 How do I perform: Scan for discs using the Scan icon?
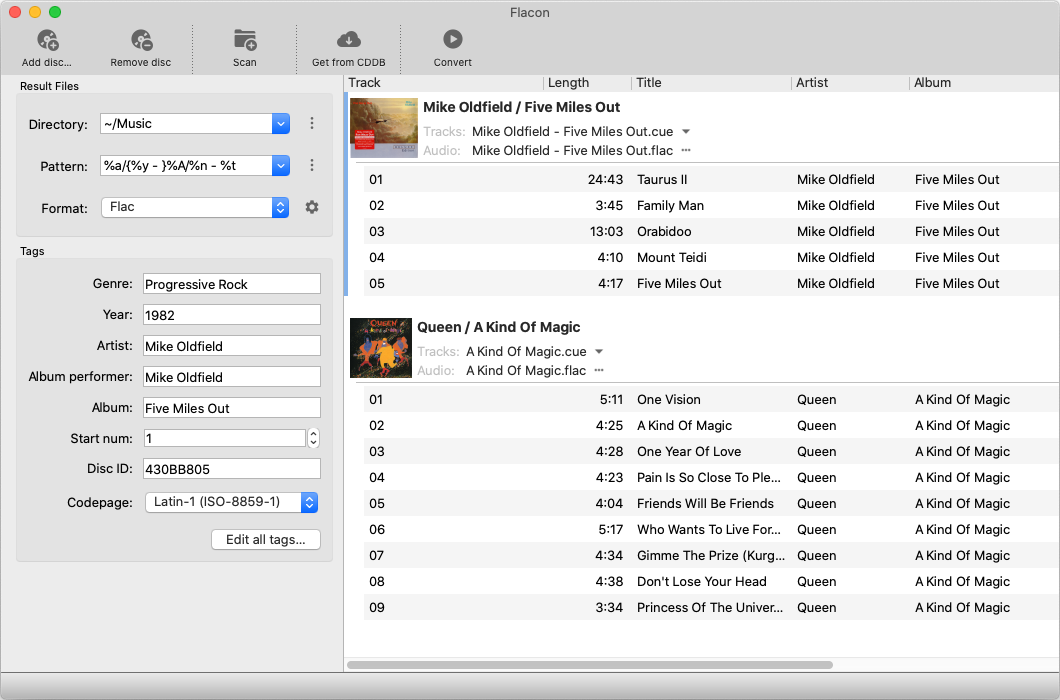[245, 40]
